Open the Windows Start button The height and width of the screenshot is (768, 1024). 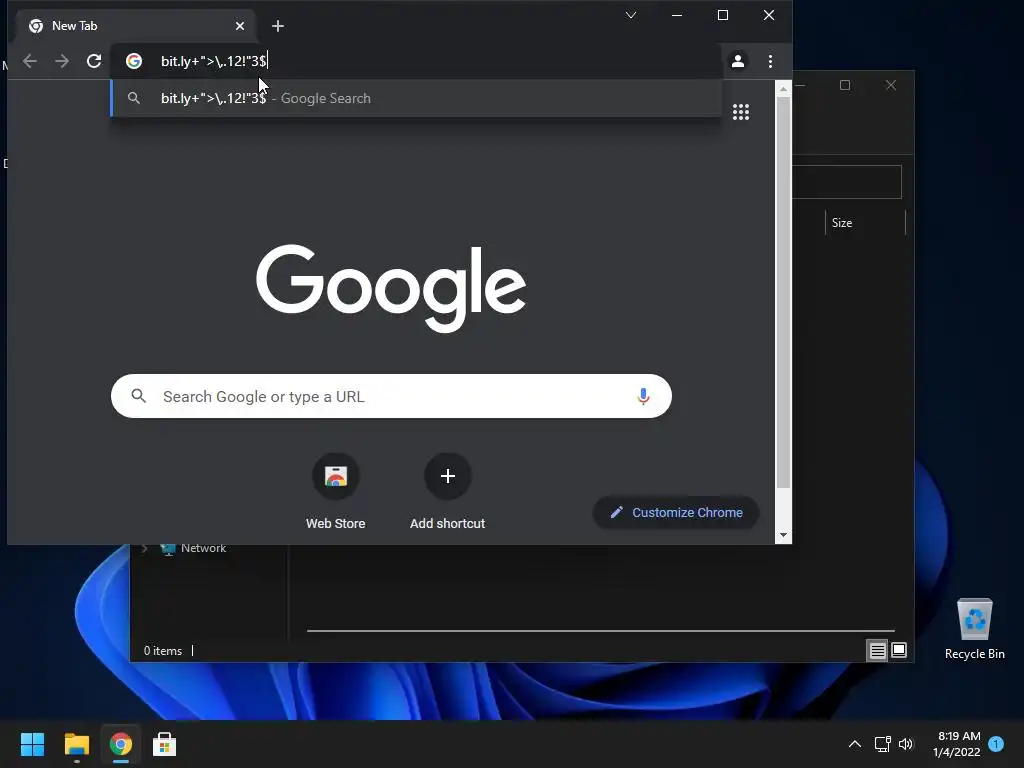pos(32,744)
